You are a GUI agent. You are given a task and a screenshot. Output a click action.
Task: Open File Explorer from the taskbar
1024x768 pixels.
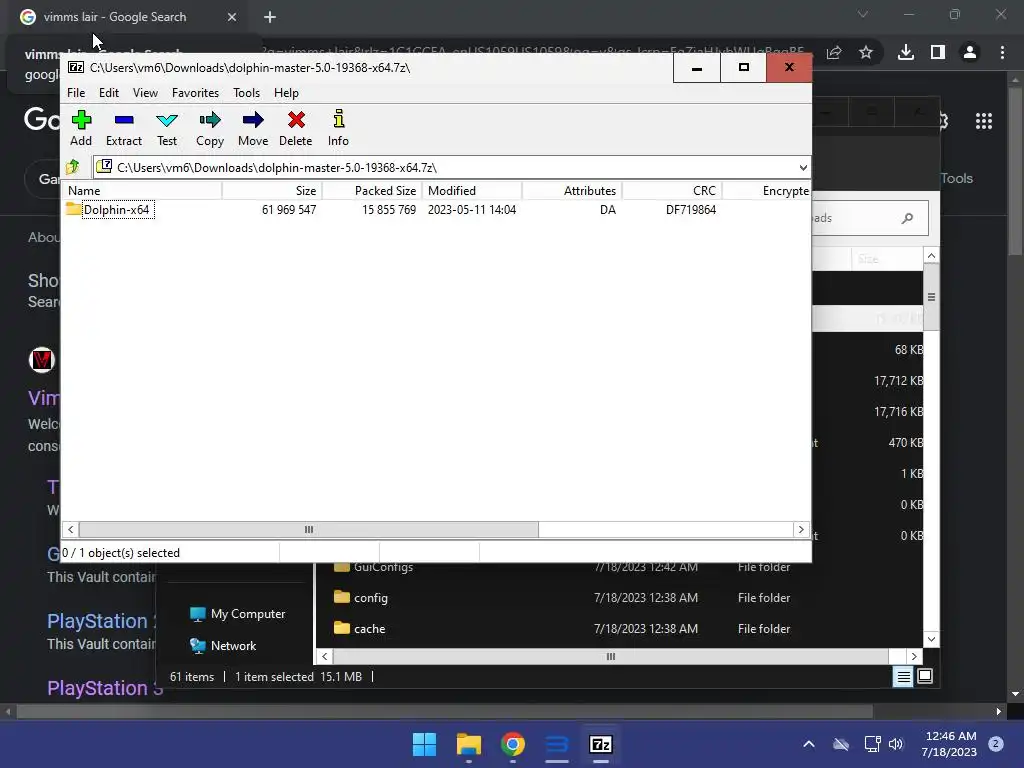pos(468,744)
